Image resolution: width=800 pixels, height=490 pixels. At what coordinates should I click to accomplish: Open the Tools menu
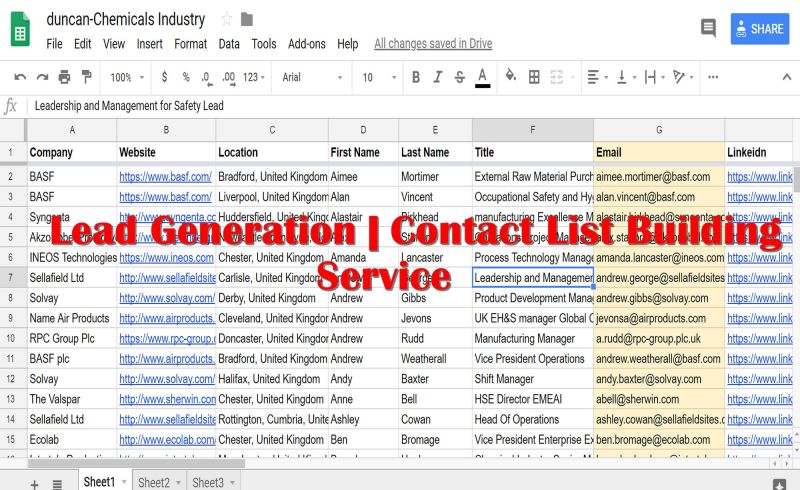(x=264, y=44)
